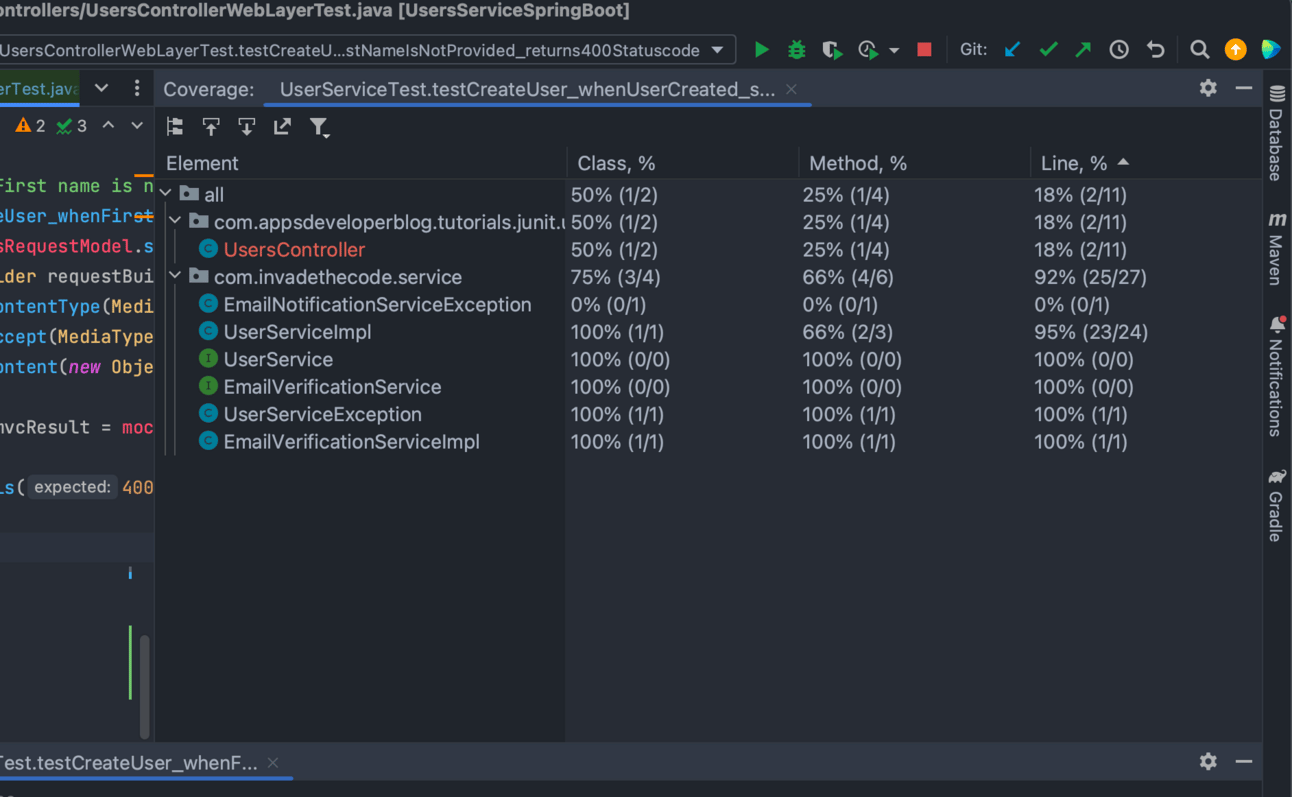Select UserServiceImpl in the coverage tree

pos(297,332)
